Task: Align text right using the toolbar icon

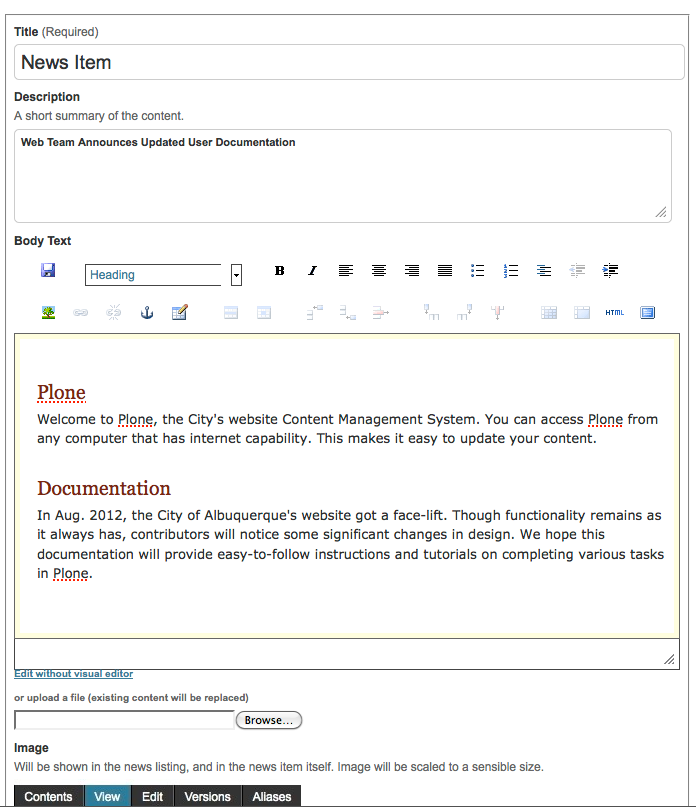Action: click(x=412, y=271)
